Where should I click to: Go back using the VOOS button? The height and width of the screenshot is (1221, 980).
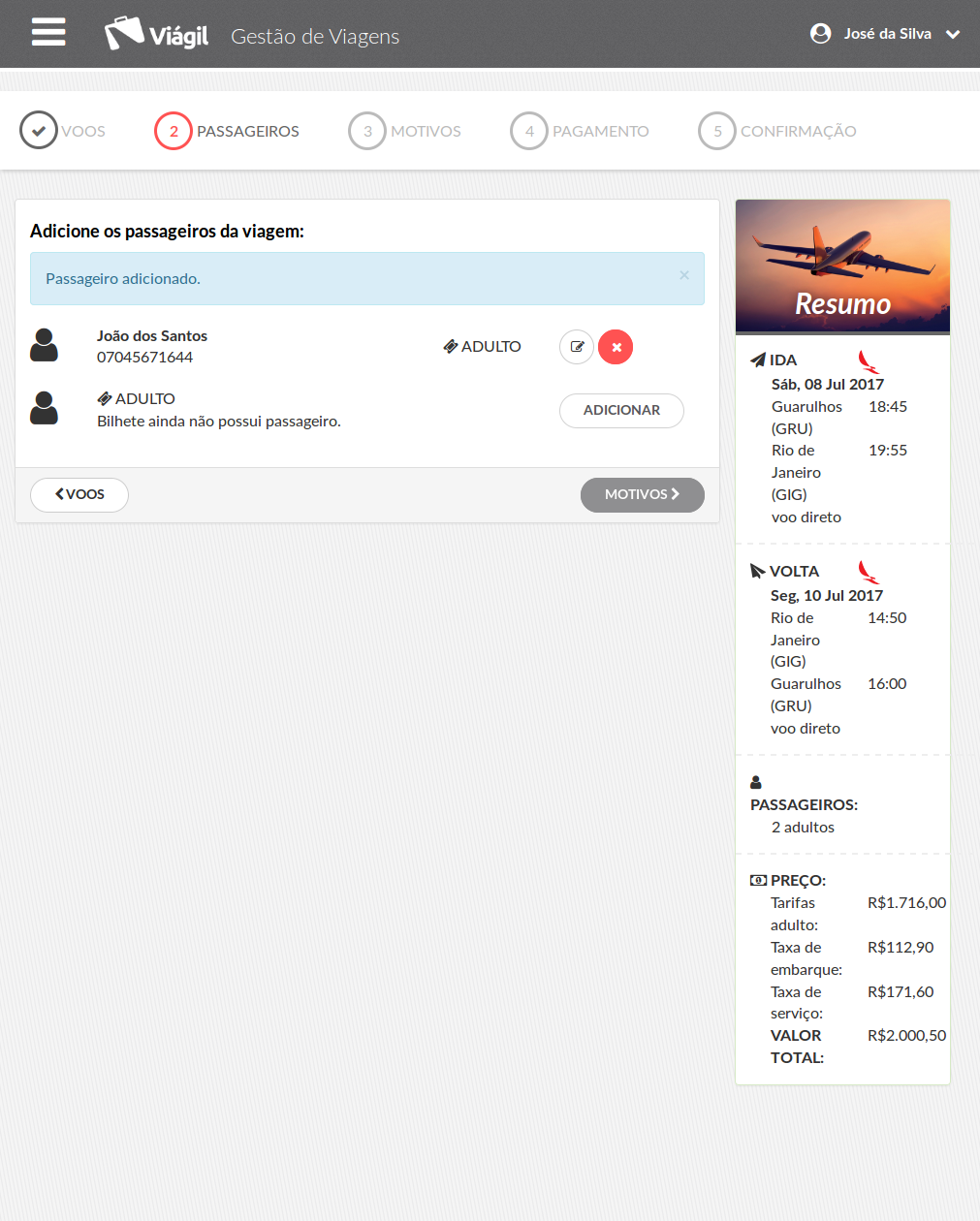pyautogui.click(x=79, y=494)
